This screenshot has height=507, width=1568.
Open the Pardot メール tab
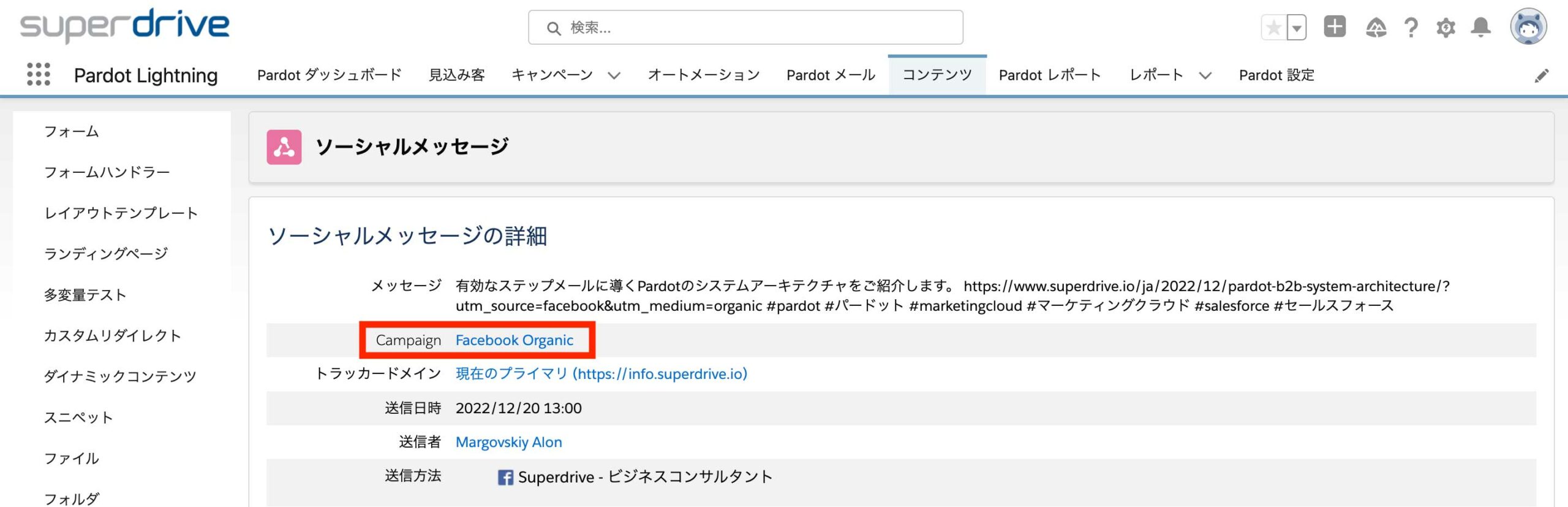coord(831,75)
